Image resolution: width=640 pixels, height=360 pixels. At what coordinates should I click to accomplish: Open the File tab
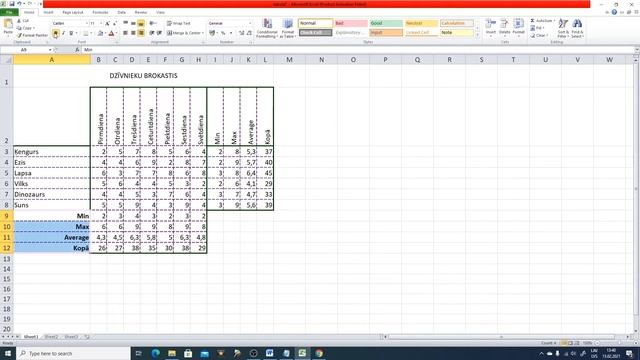pyautogui.click(x=9, y=12)
